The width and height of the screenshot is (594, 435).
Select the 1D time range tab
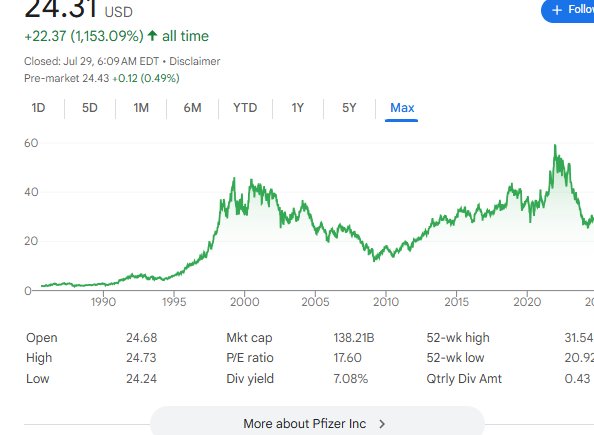coord(38,108)
